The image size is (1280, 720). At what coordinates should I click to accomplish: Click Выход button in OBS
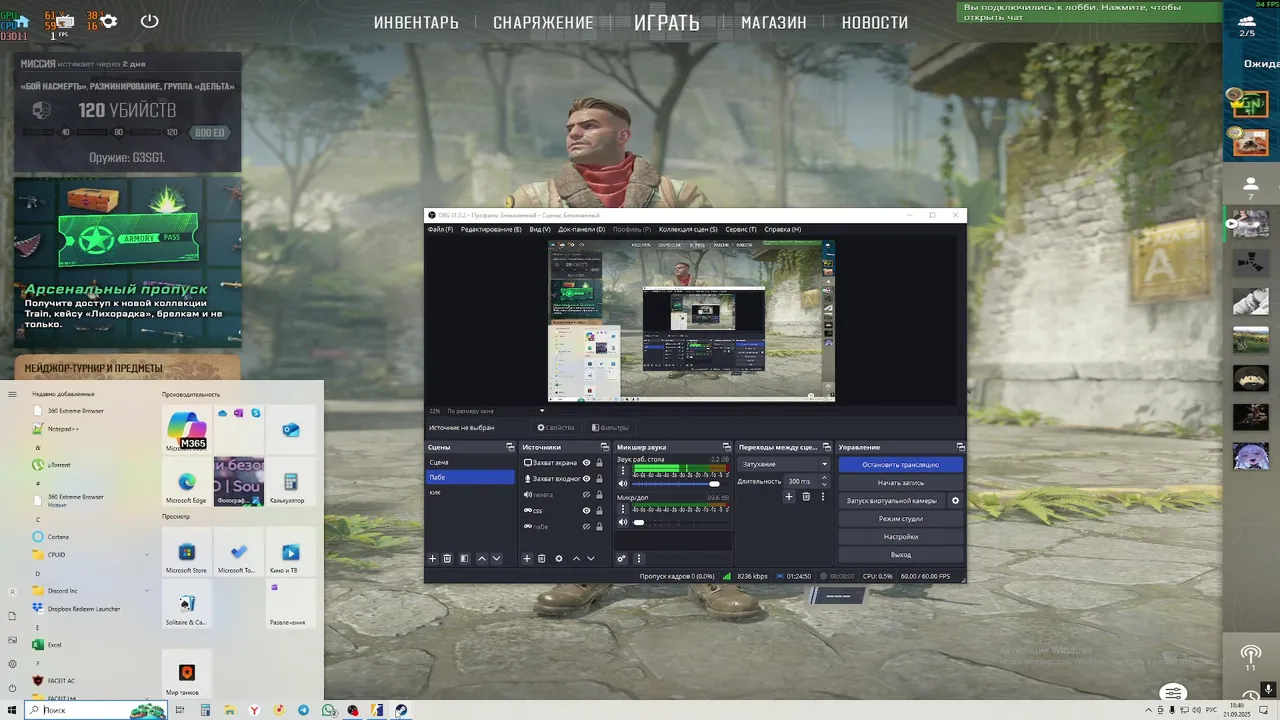tap(900, 555)
